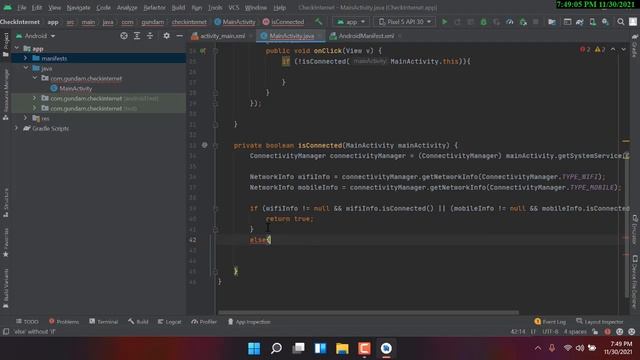Open the Layout Inspector panel

(600, 322)
